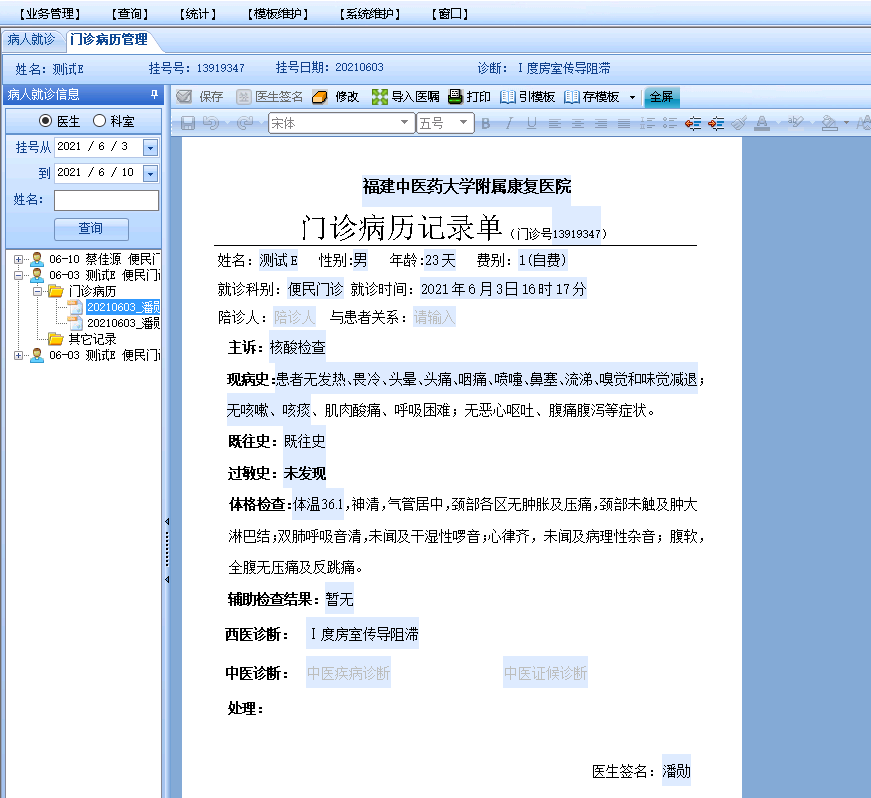This screenshot has width=871, height=798.
Task: Open the 统计 menu
Action: [198, 14]
